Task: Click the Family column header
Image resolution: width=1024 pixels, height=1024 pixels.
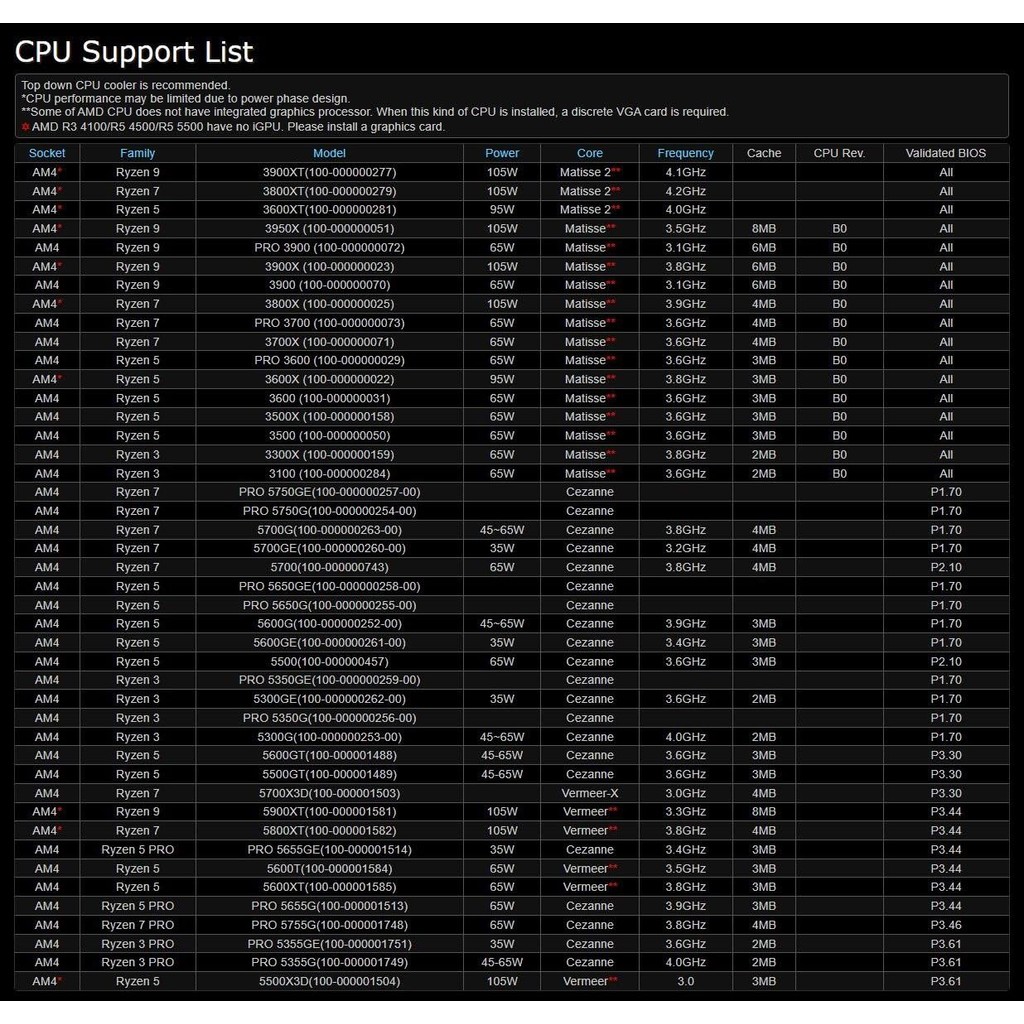Action: 137,153
